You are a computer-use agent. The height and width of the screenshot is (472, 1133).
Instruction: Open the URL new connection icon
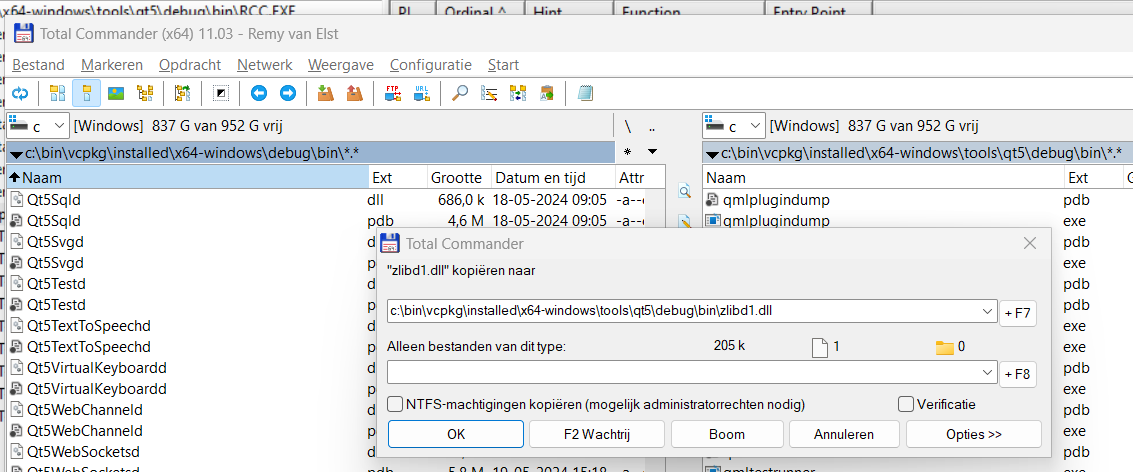(422, 93)
